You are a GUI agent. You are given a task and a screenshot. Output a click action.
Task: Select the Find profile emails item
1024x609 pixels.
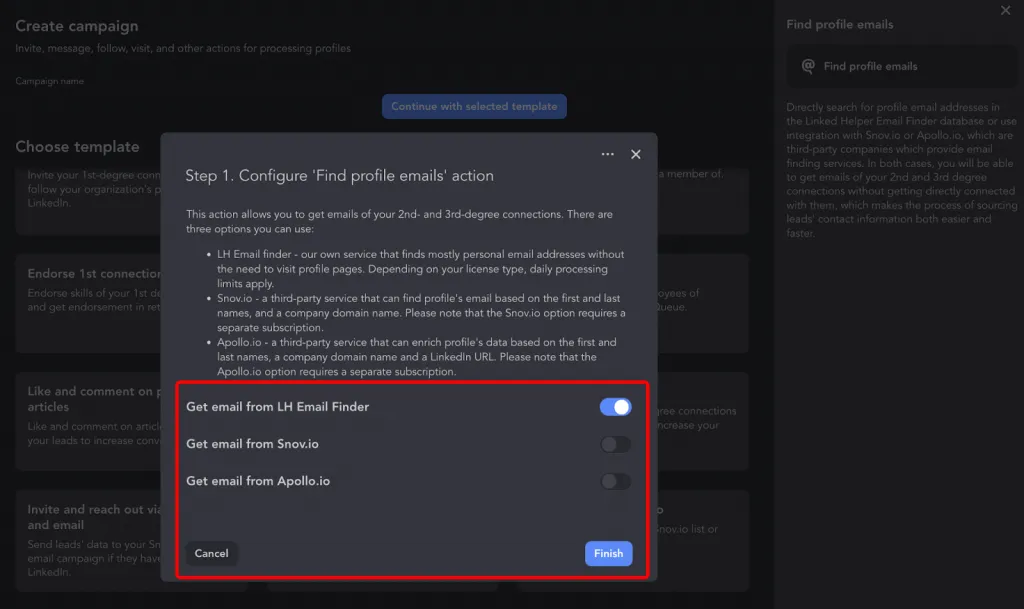902,66
